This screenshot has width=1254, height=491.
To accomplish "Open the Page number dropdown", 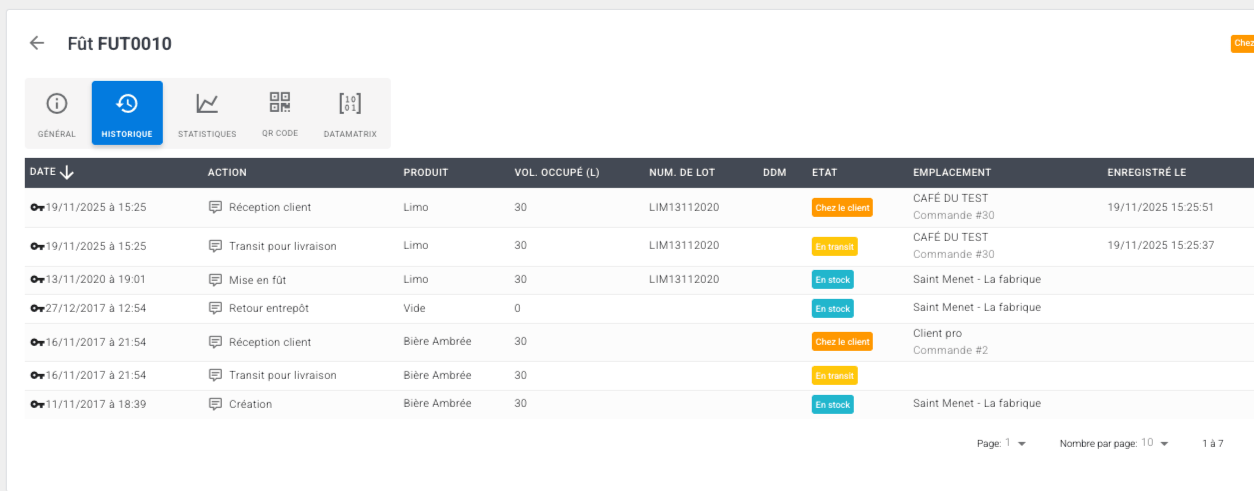I will point(1021,444).
